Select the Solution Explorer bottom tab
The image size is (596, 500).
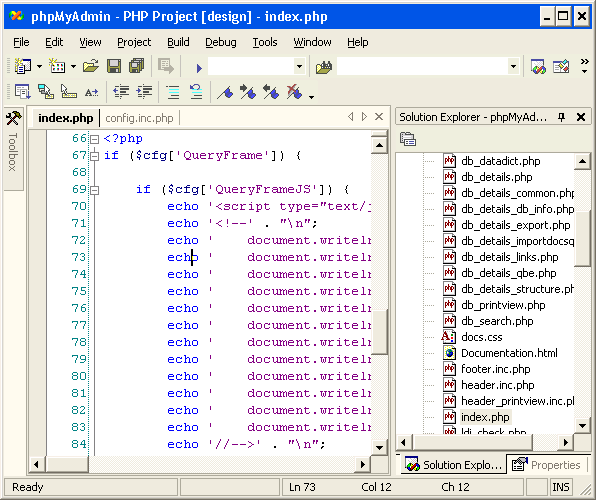click(x=453, y=465)
